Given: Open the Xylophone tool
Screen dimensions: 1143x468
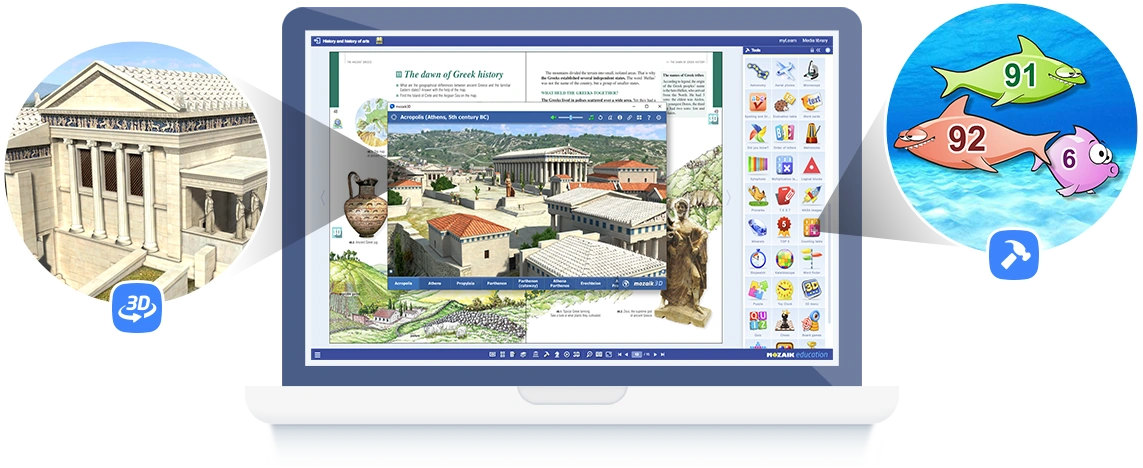Looking at the screenshot, I should pyautogui.click(x=757, y=168).
